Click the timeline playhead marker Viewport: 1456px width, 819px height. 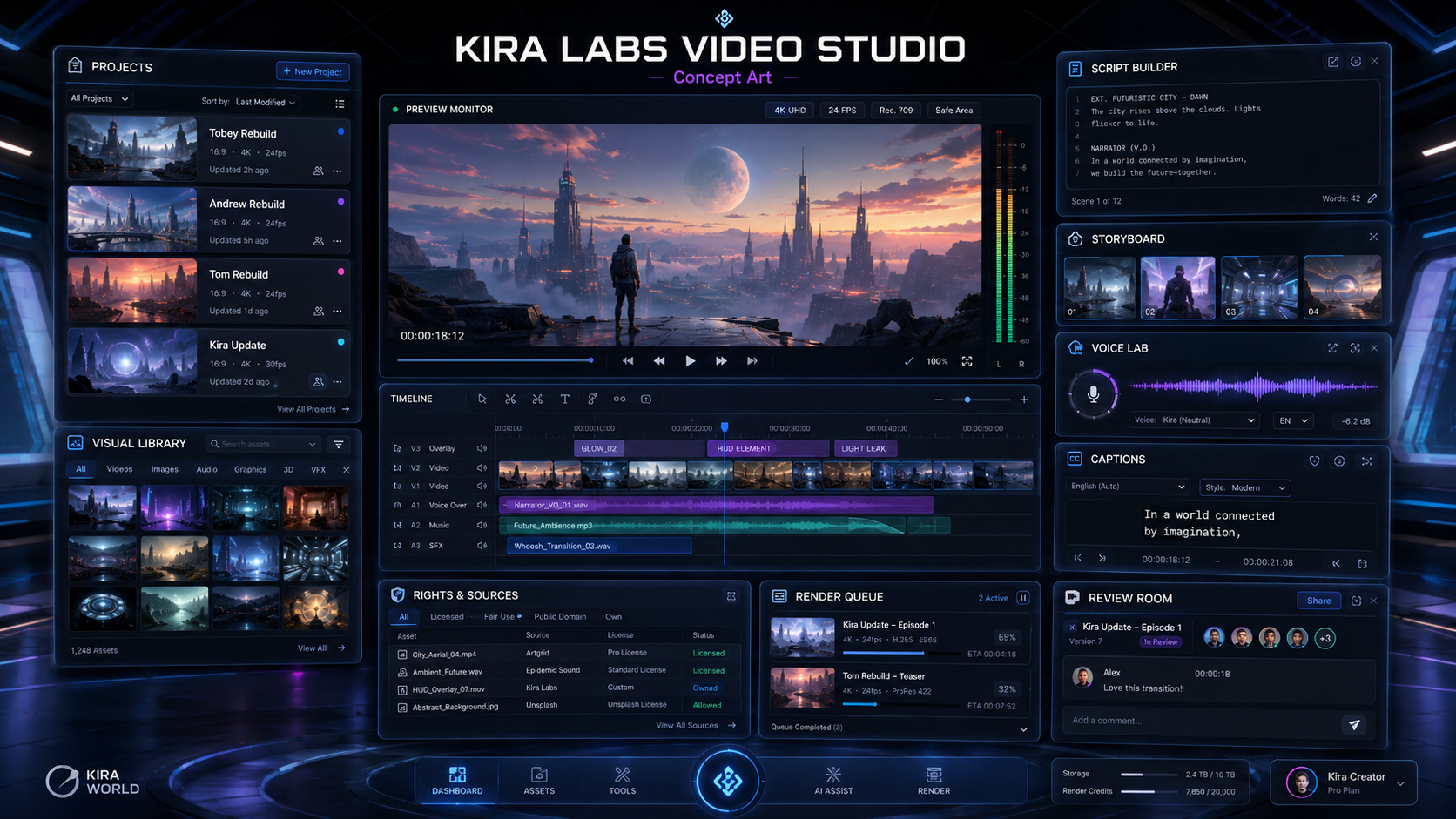pyautogui.click(x=725, y=427)
